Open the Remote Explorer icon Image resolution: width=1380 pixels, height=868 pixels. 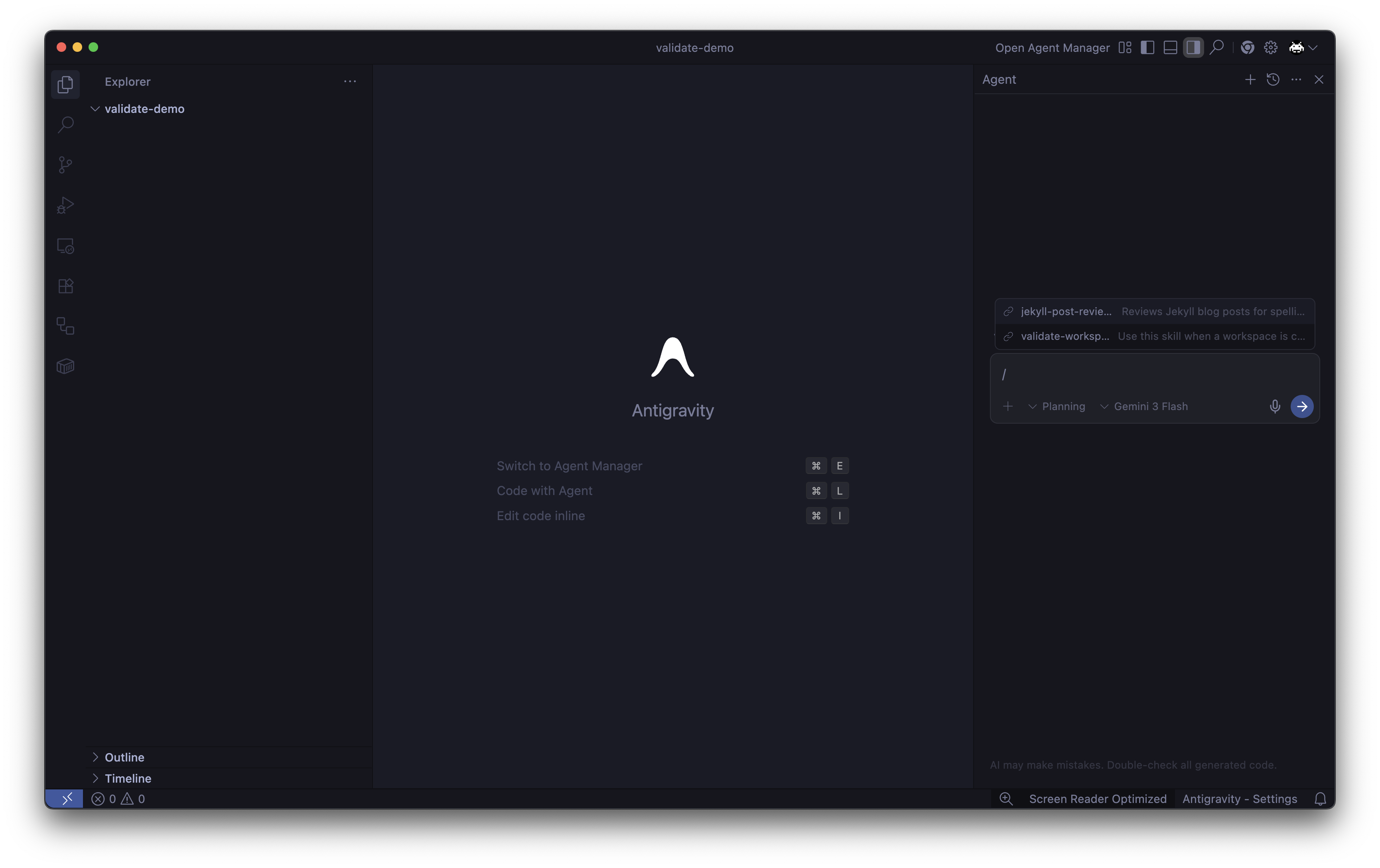point(65,246)
